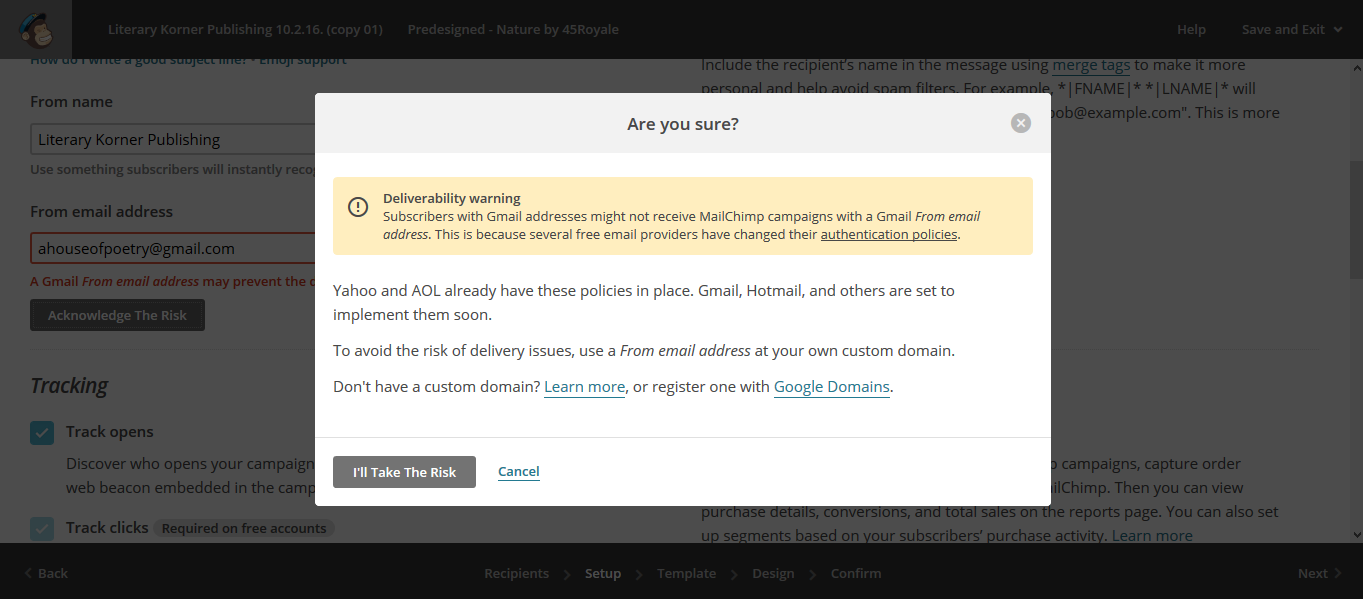The image size is (1363, 599).
Task: Go to the Confirm step
Action: pyautogui.click(x=856, y=573)
